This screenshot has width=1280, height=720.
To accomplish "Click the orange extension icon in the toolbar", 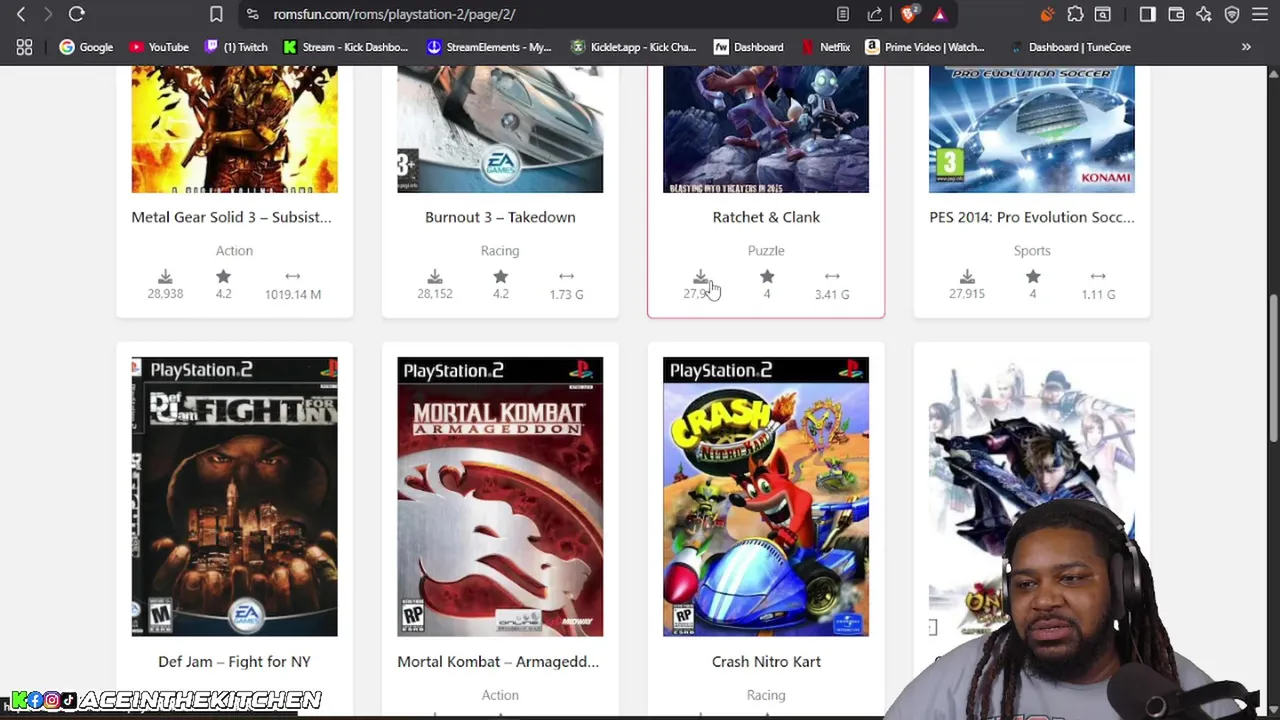I will [x=1047, y=14].
